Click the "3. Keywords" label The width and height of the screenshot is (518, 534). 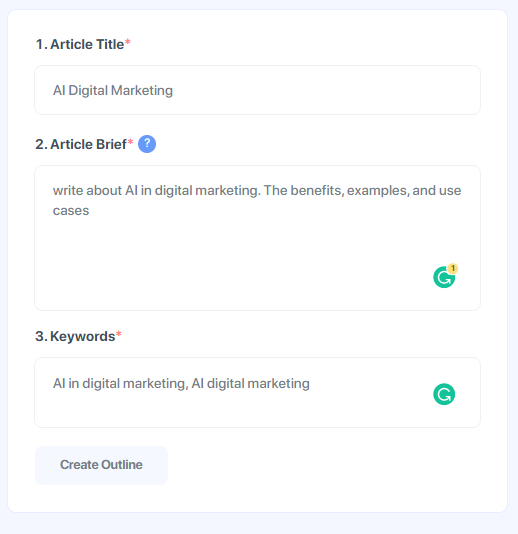75,336
